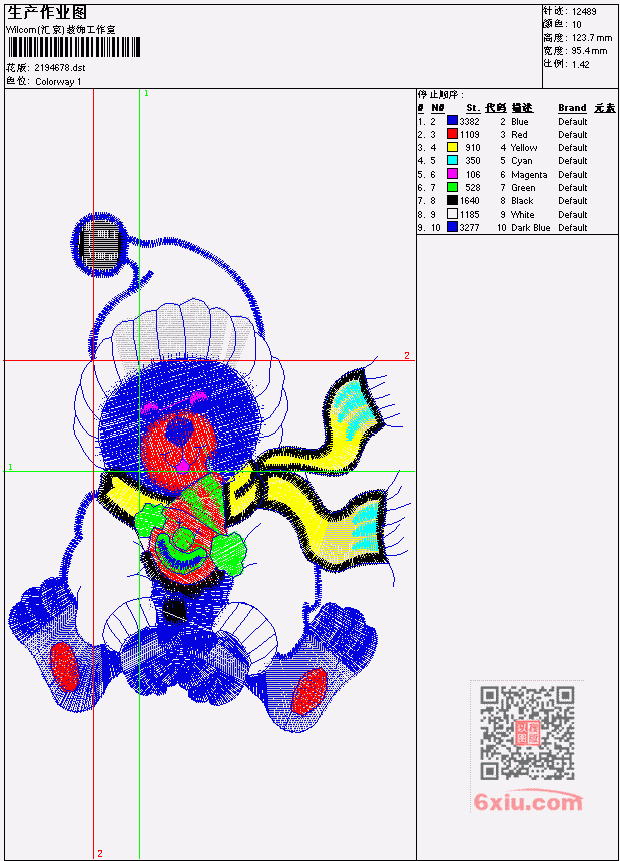Click the 'Brand' column header
The width and height of the screenshot is (620, 861).
tap(572, 108)
